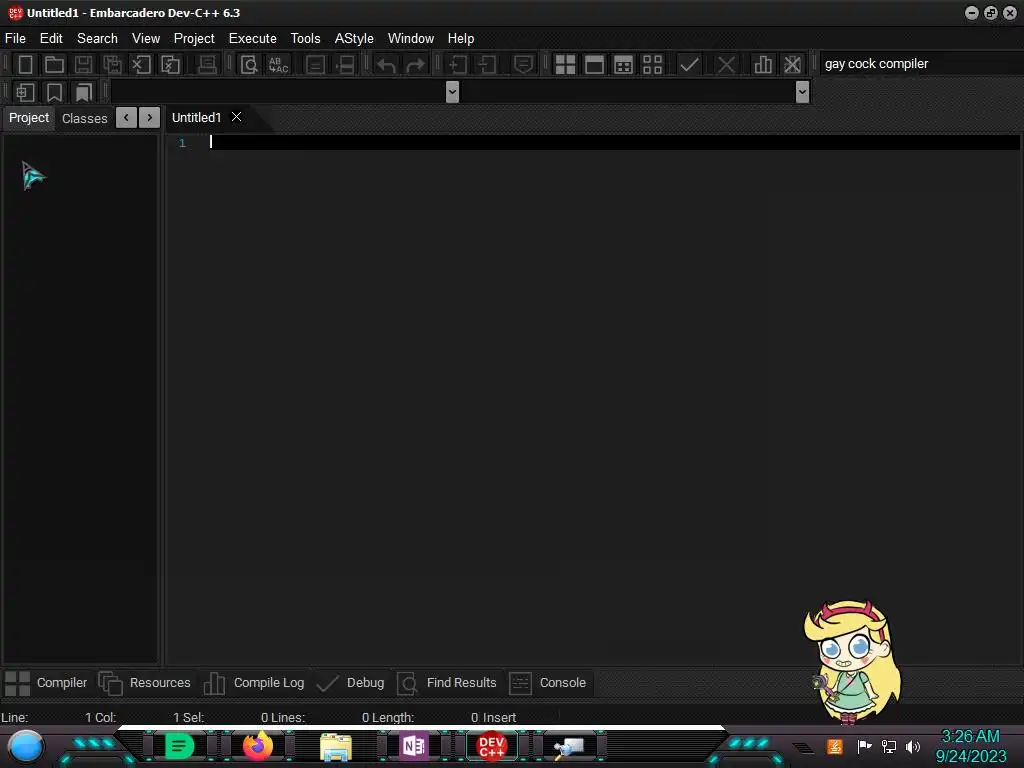This screenshot has height=768, width=1024.
Task: Click into line 1 of the editor
Action: [x=614, y=142]
